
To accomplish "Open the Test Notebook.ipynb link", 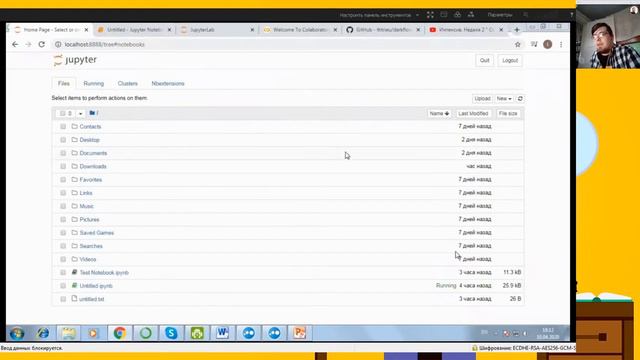I will click(104, 272).
